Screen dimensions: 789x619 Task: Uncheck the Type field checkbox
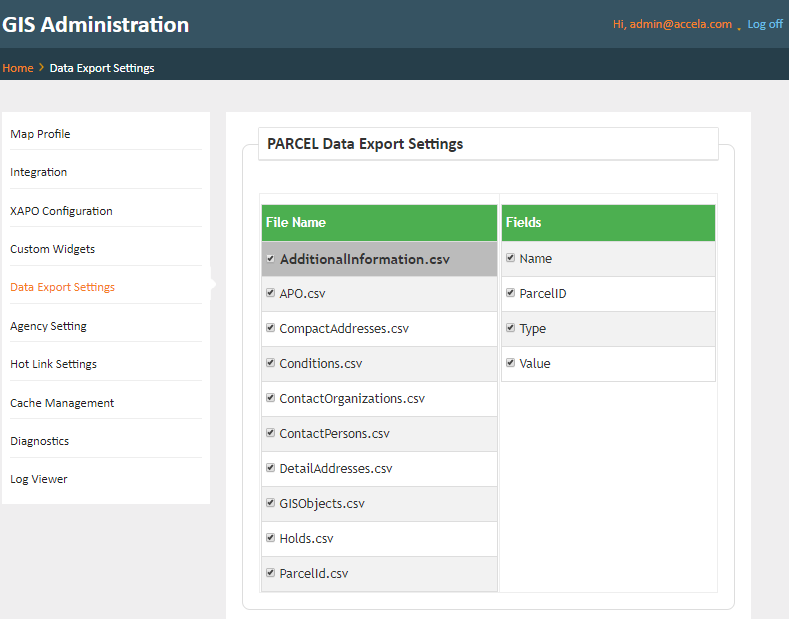[511, 328]
